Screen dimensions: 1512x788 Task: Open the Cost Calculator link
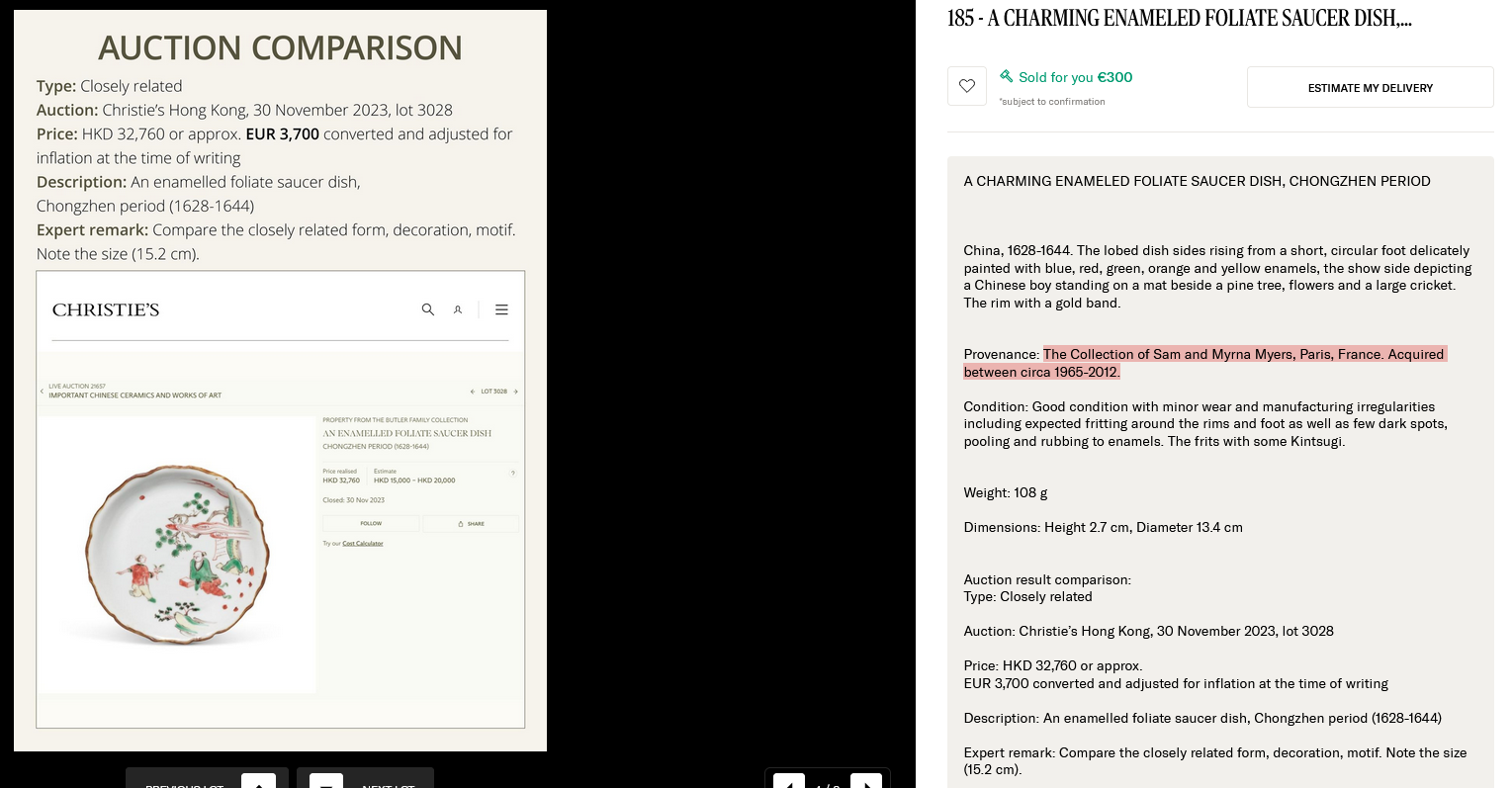click(x=363, y=544)
